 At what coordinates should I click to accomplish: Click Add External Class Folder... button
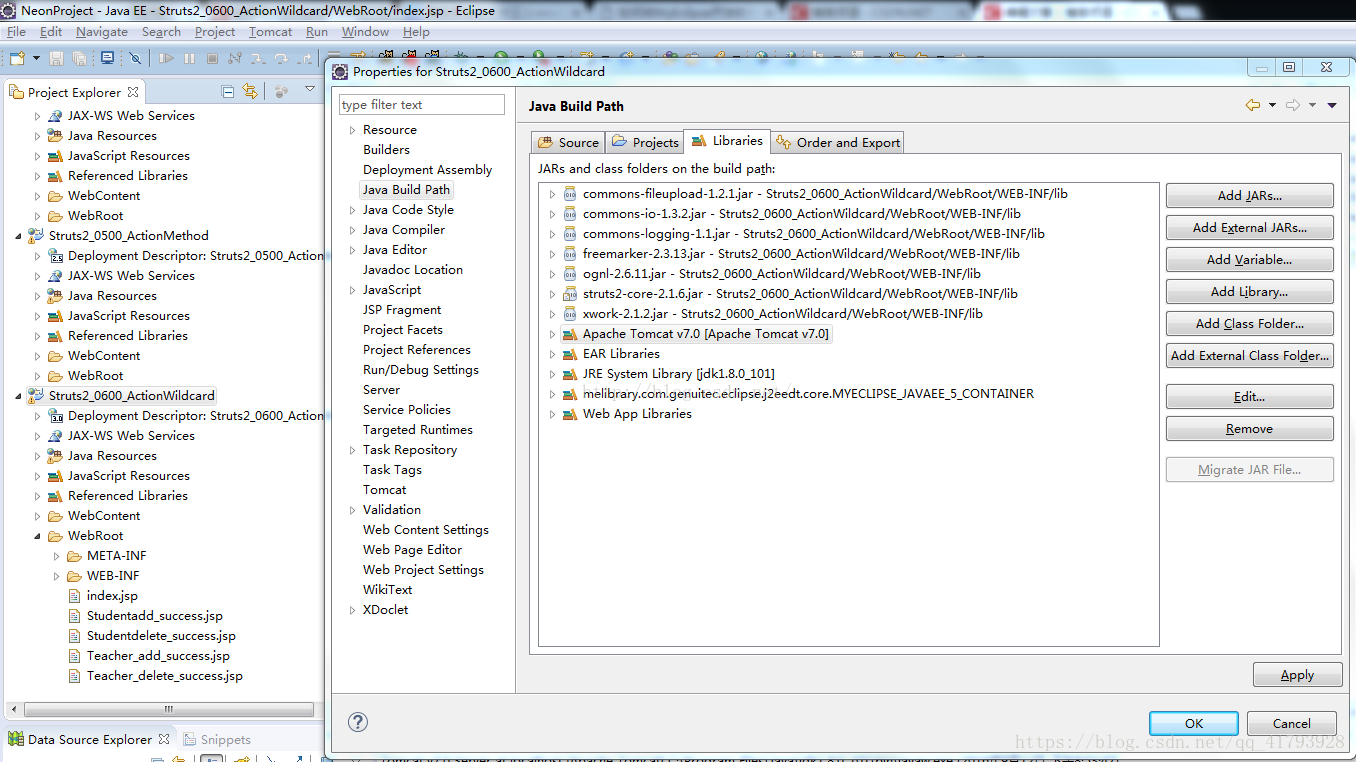coord(1249,355)
